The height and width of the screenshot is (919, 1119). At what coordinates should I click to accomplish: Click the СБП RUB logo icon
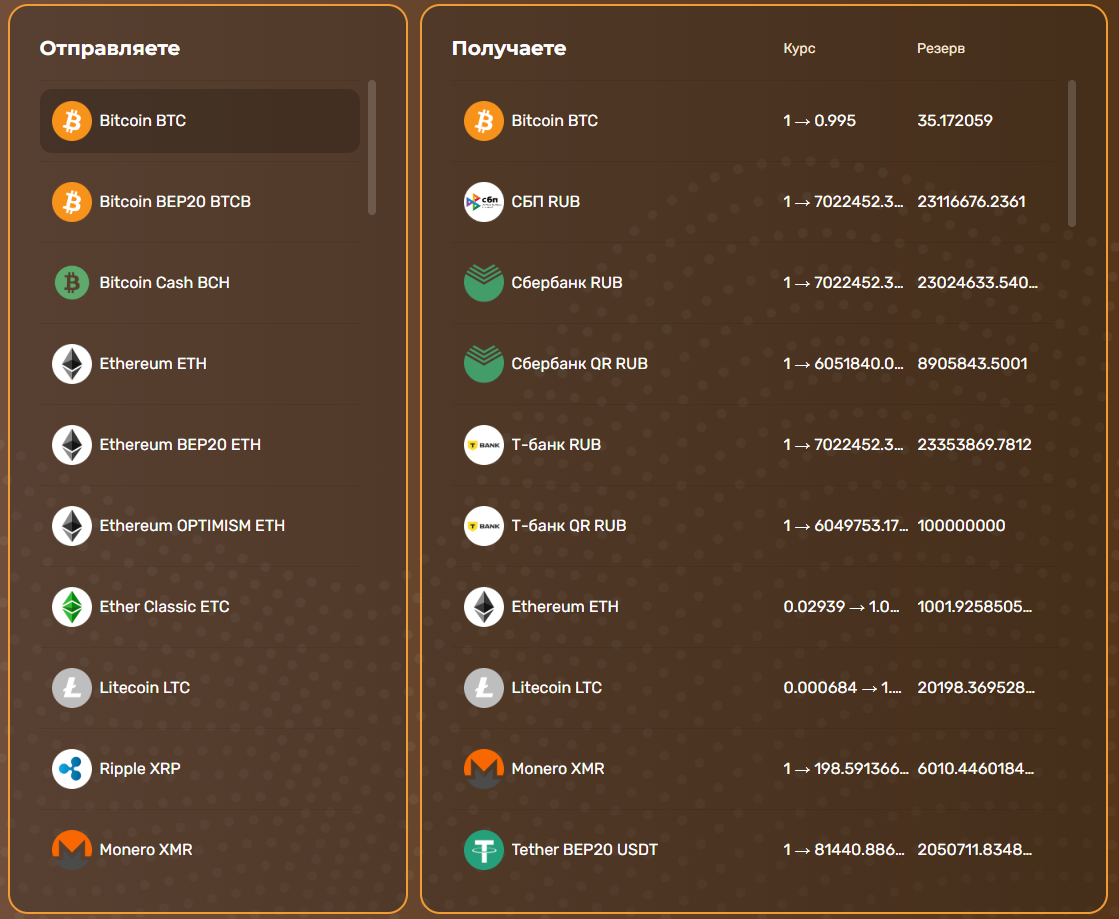tap(484, 202)
